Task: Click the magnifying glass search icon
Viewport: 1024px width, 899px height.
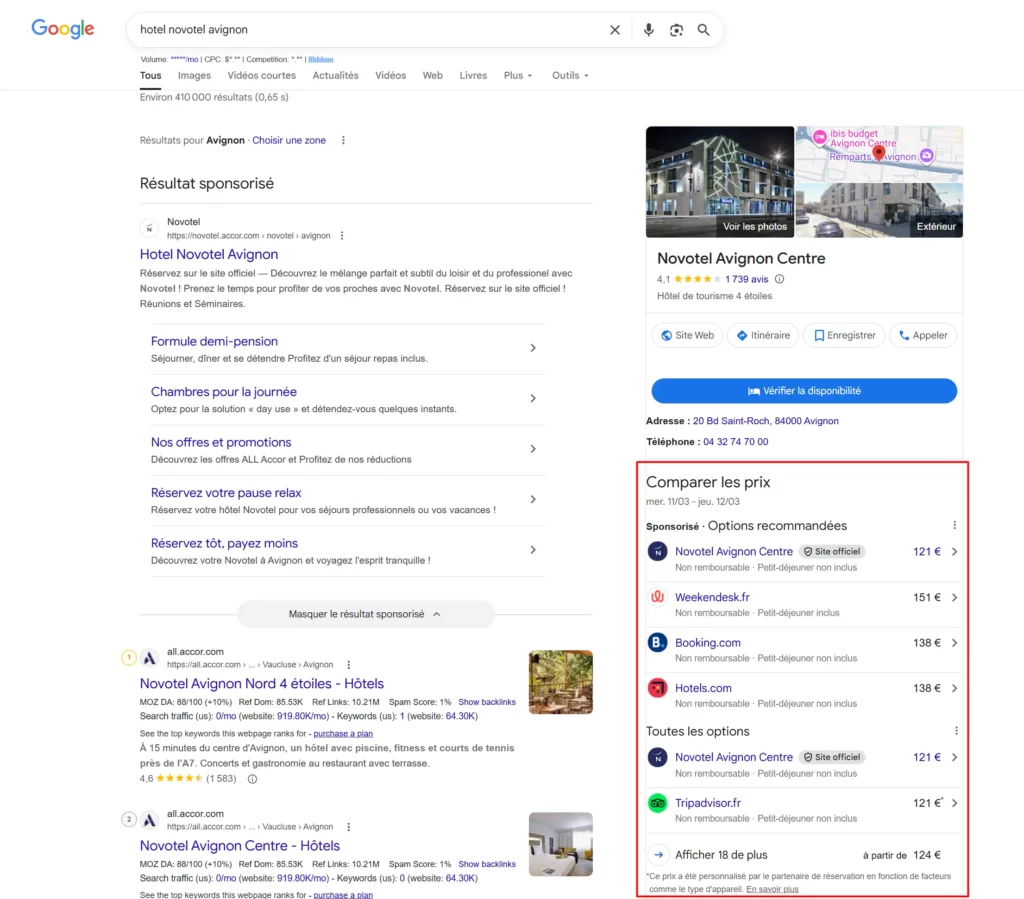Action: (704, 30)
